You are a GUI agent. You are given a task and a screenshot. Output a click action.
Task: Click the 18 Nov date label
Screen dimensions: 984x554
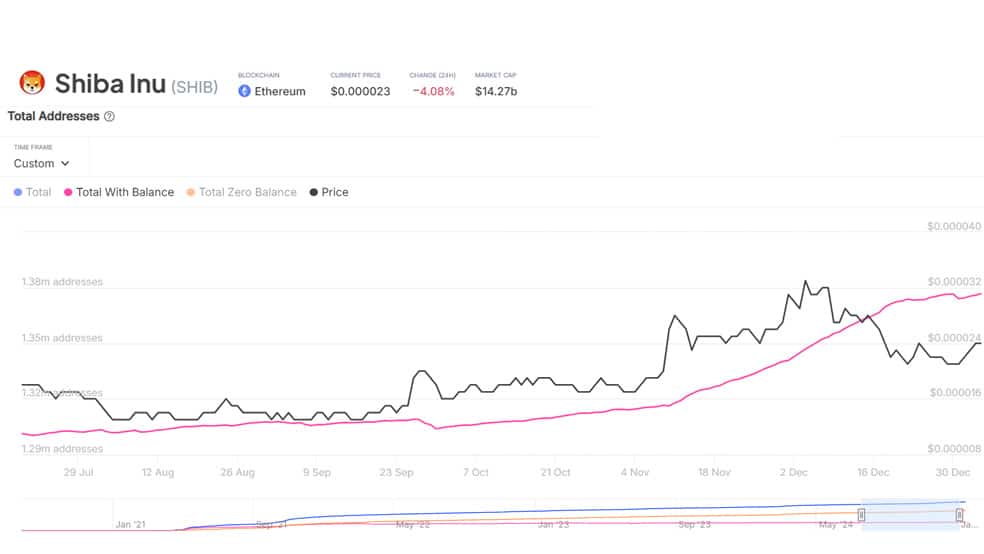tap(714, 472)
